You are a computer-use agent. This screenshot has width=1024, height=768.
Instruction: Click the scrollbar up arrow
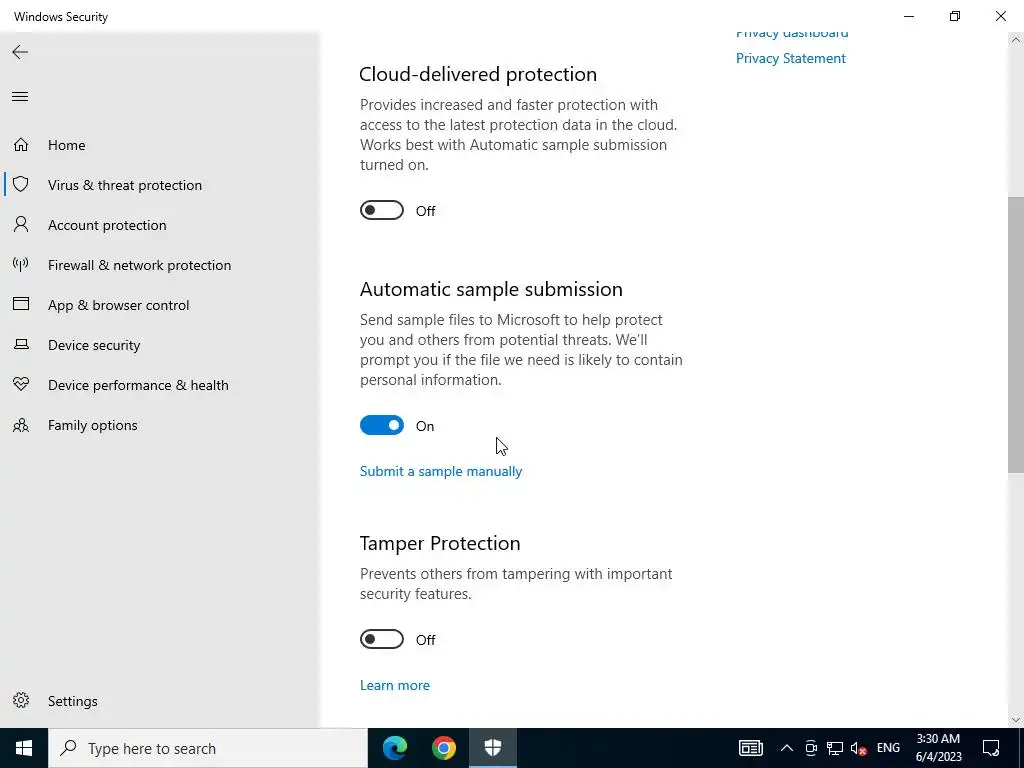click(1016, 40)
